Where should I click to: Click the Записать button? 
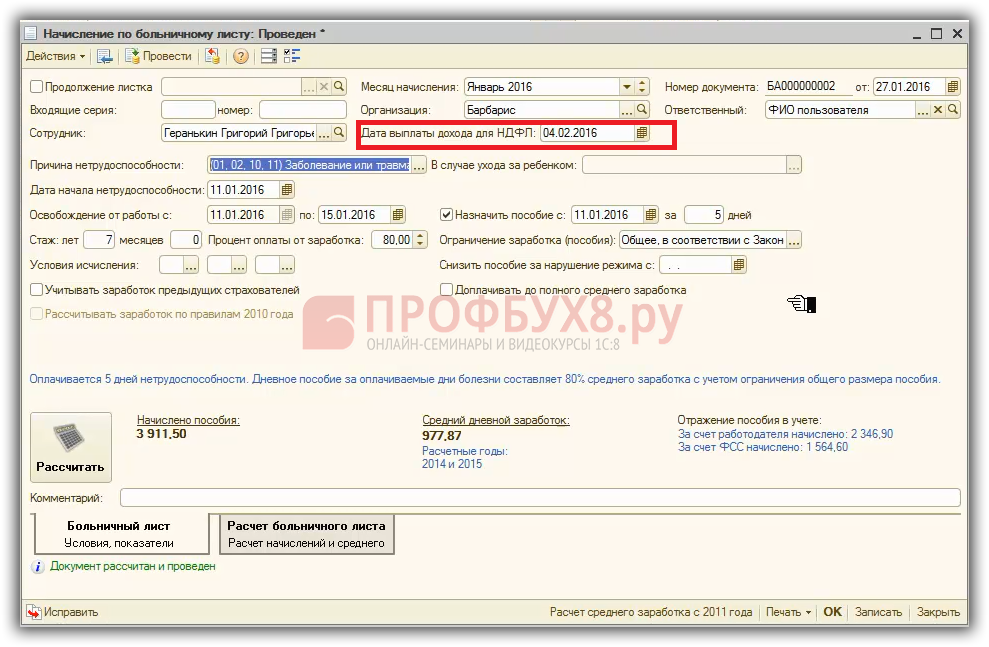tap(878, 612)
